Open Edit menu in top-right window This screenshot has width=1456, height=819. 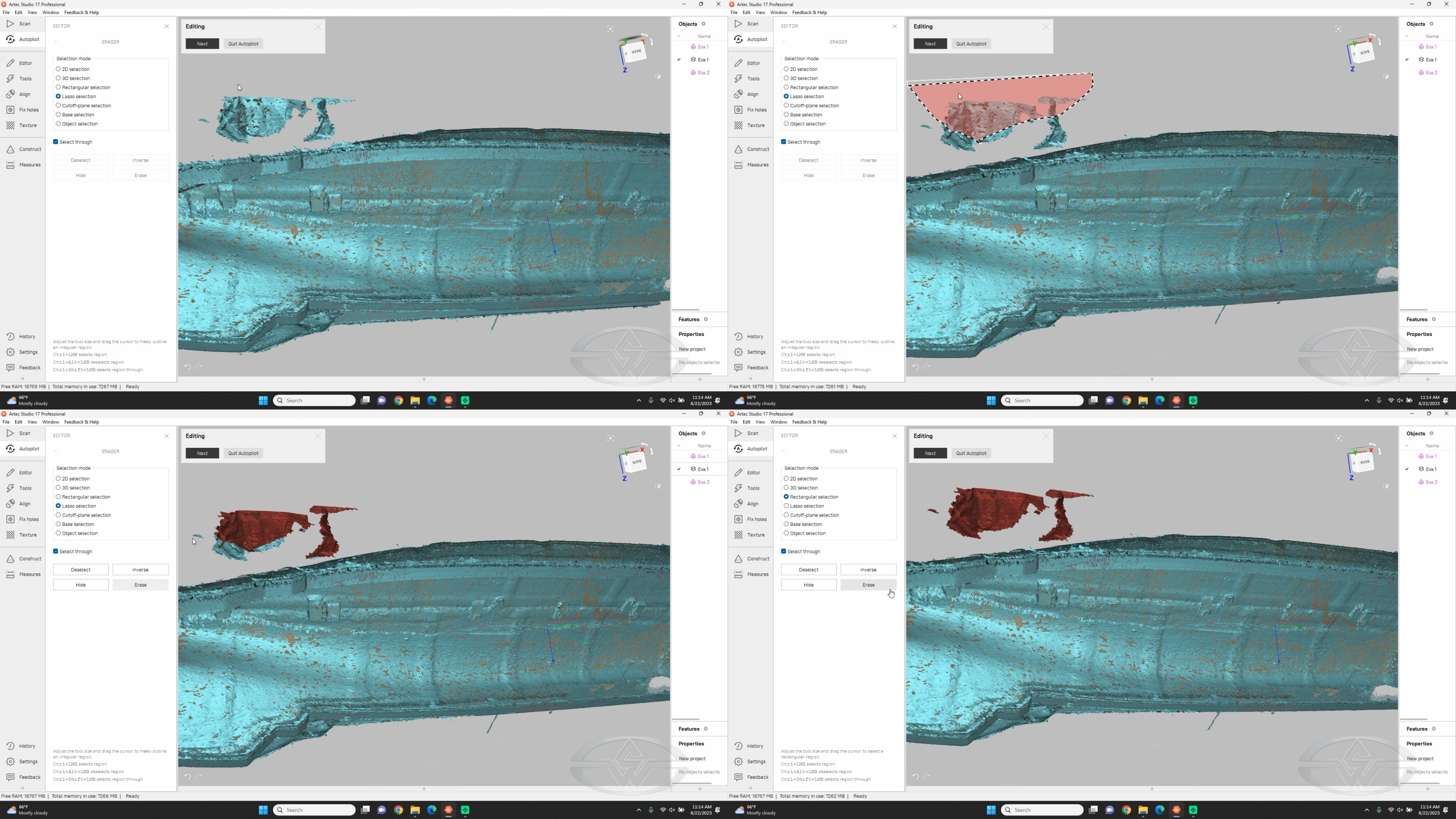pos(746,12)
